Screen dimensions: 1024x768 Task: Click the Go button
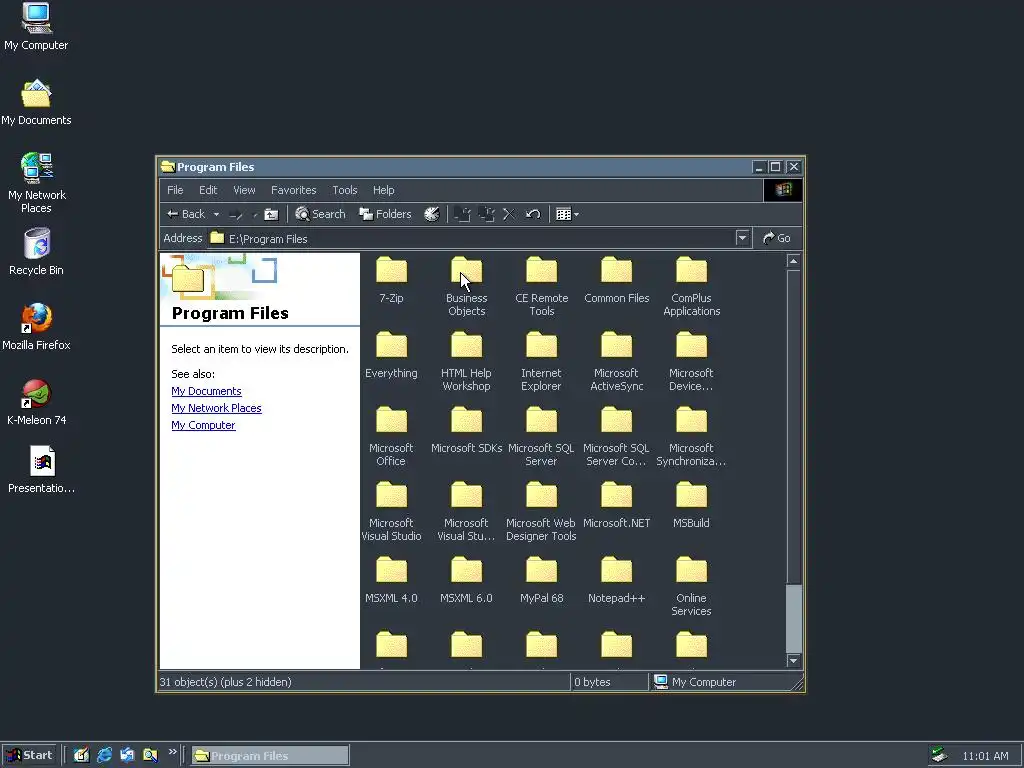(x=776, y=238)
